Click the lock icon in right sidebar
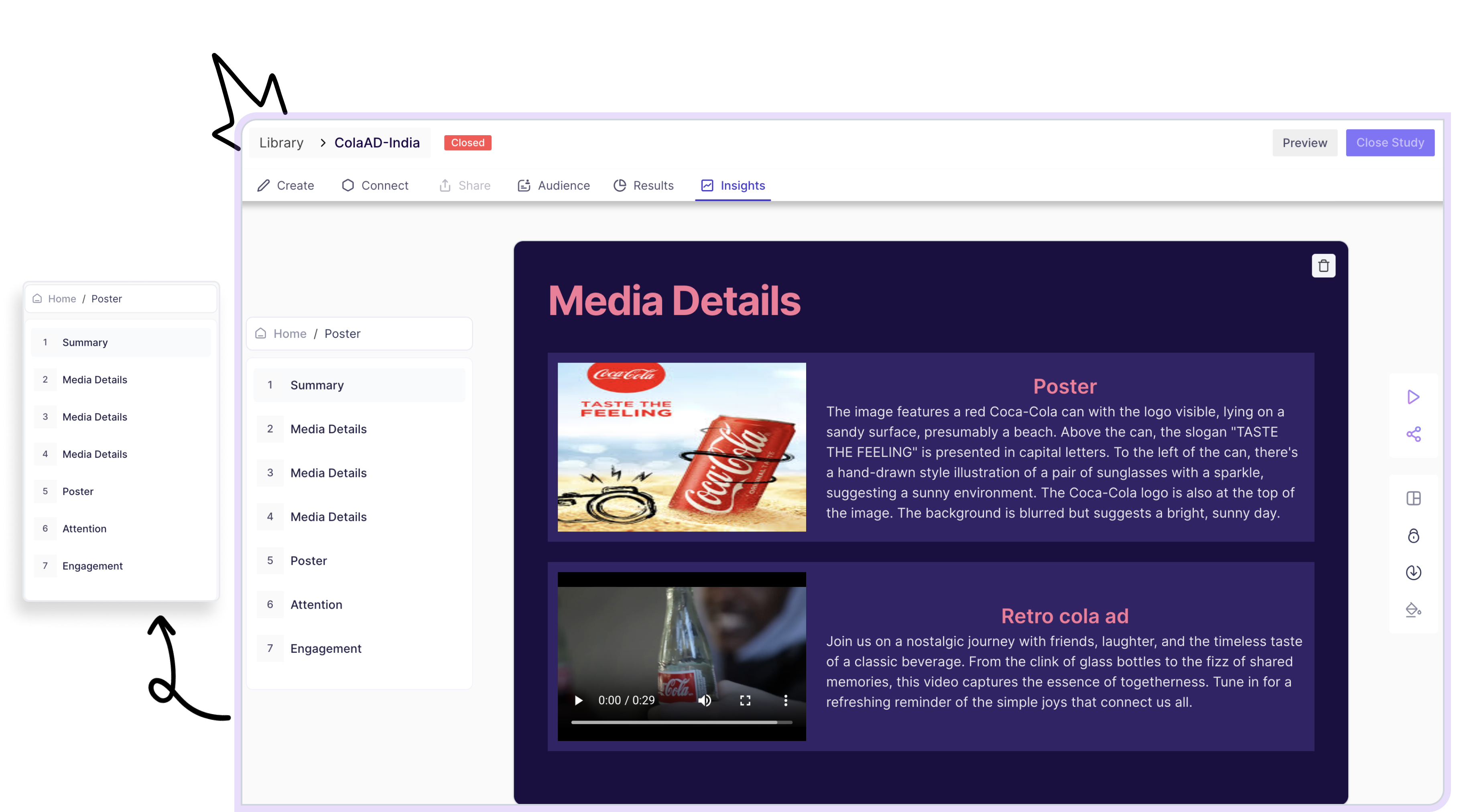This screenshot has height=812, width=1459. click(1413, 535)
